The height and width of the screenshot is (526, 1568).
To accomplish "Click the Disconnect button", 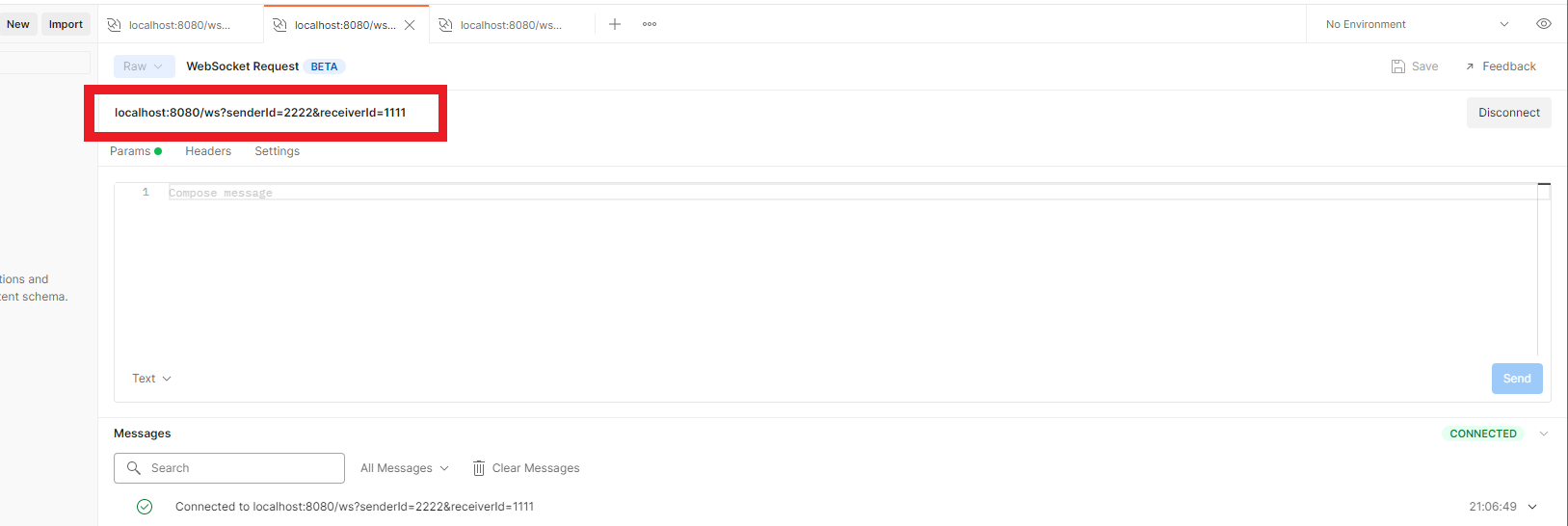I will 1508,113.
